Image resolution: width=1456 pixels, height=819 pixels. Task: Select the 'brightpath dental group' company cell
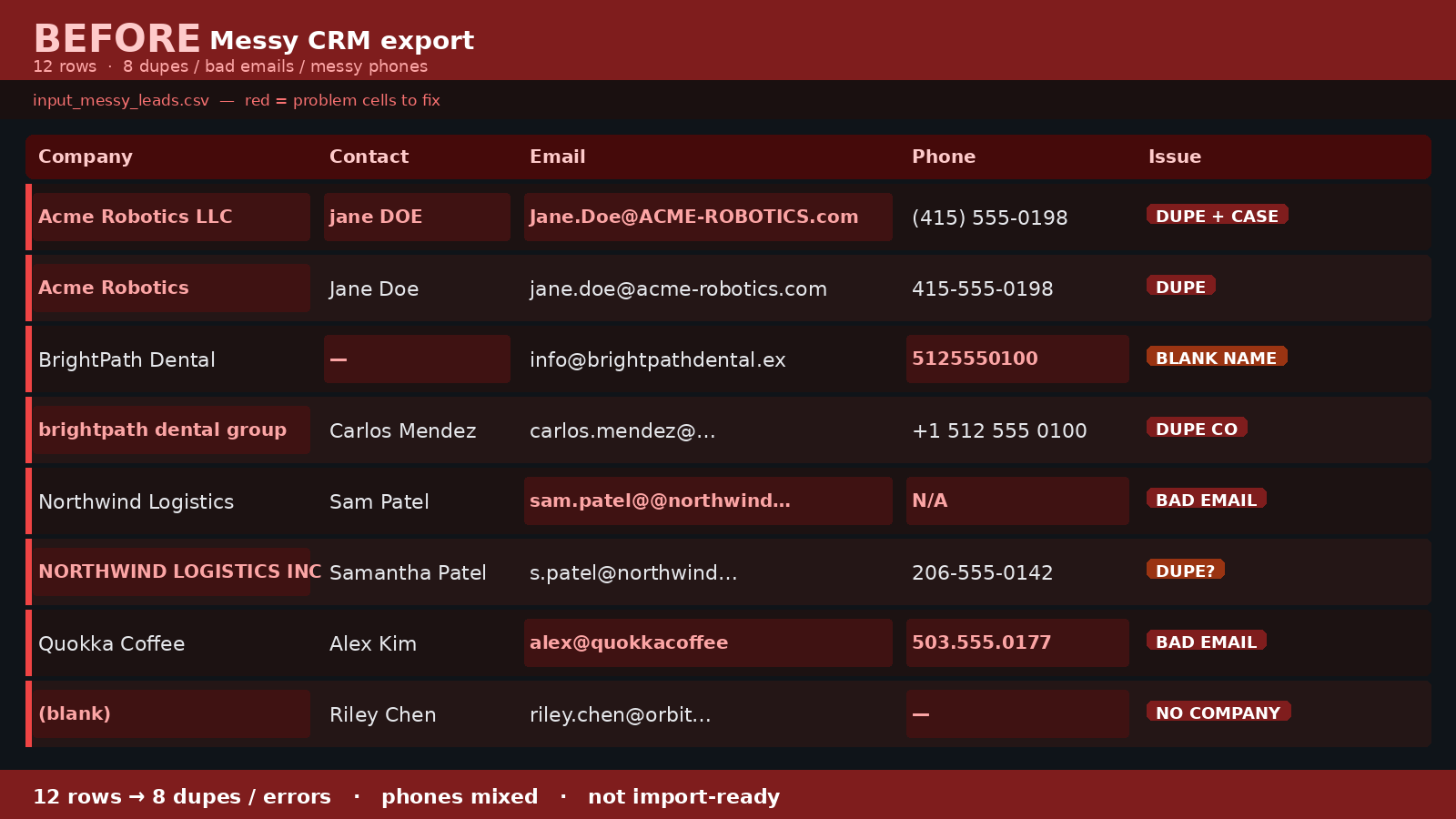pyautogui.click(x=171, y=430)
